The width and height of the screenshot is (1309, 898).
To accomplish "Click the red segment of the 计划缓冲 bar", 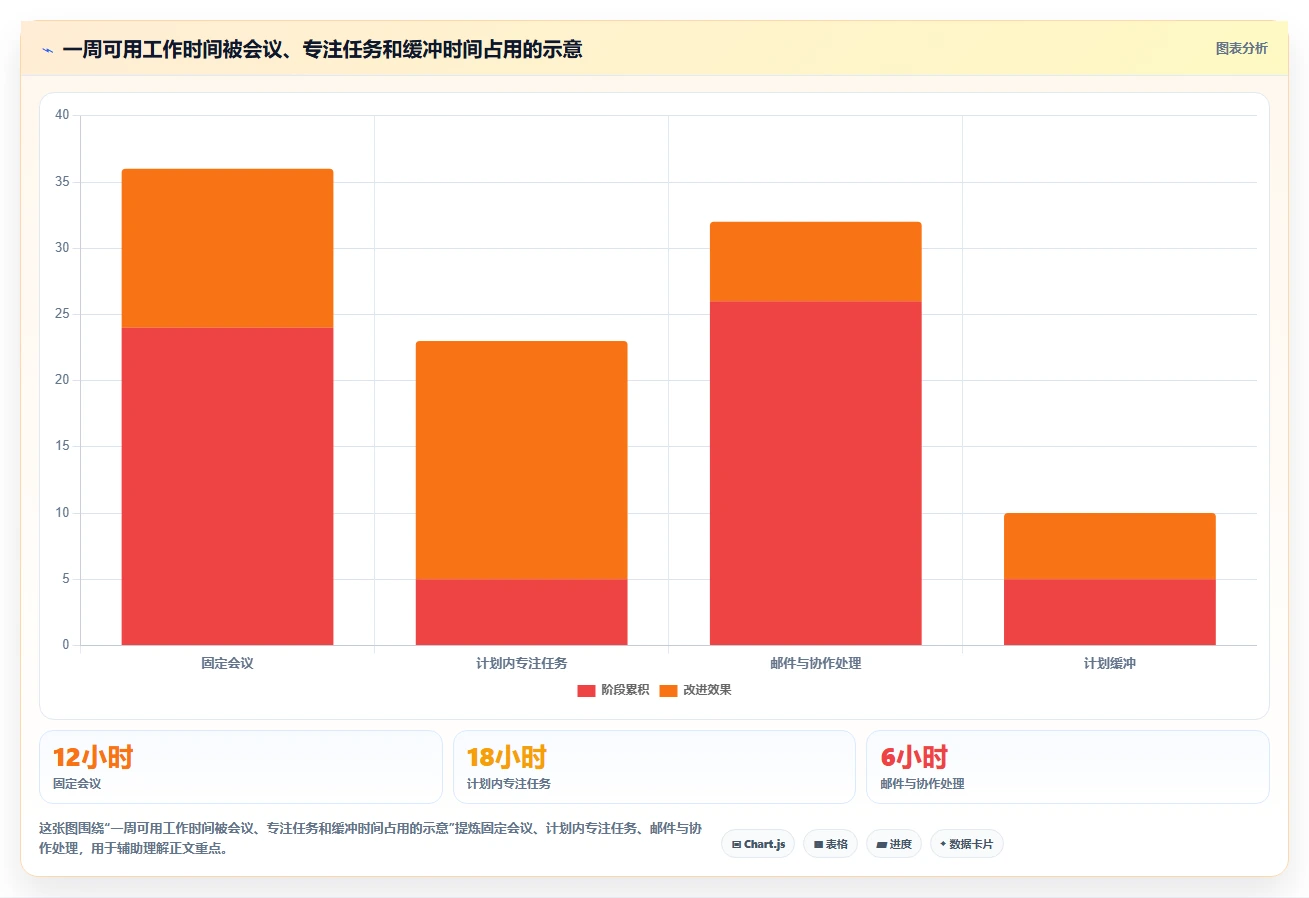I will 1109,612.
